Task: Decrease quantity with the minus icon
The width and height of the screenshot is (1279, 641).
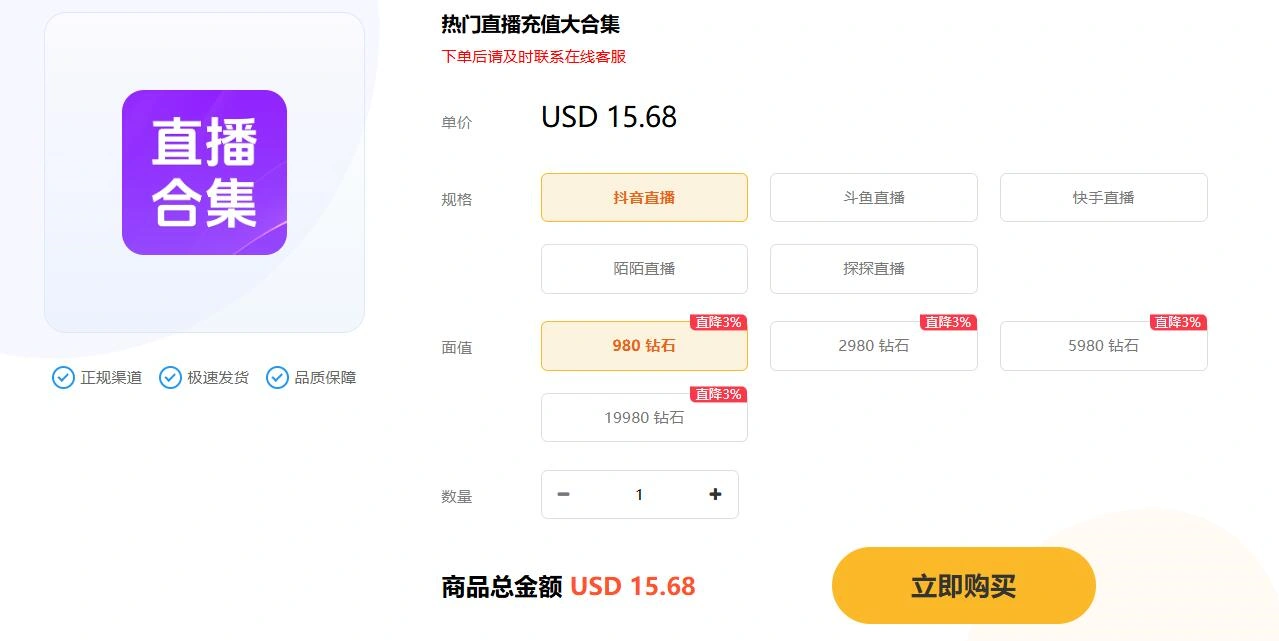Action: click(563, 494)
